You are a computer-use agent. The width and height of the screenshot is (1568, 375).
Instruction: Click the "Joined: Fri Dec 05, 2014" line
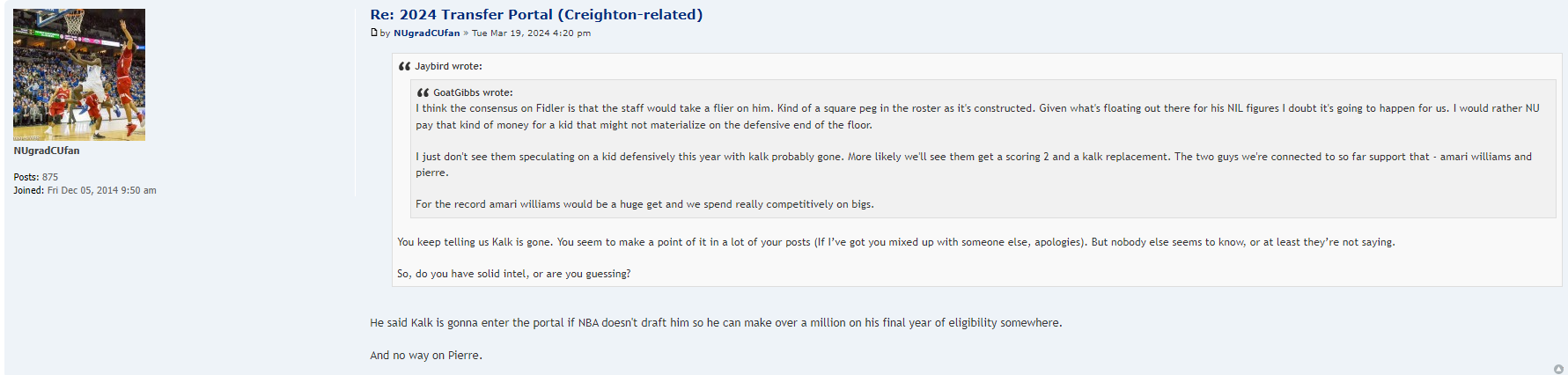85,190
